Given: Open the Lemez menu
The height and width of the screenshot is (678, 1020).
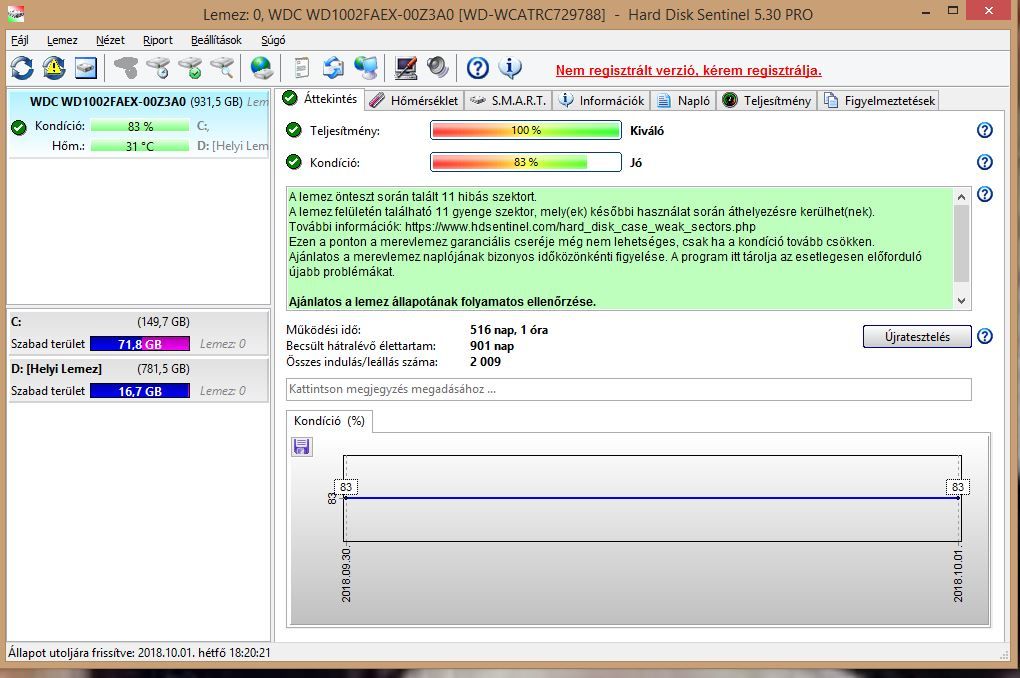Looking at the screenshot, I should 62,40.
